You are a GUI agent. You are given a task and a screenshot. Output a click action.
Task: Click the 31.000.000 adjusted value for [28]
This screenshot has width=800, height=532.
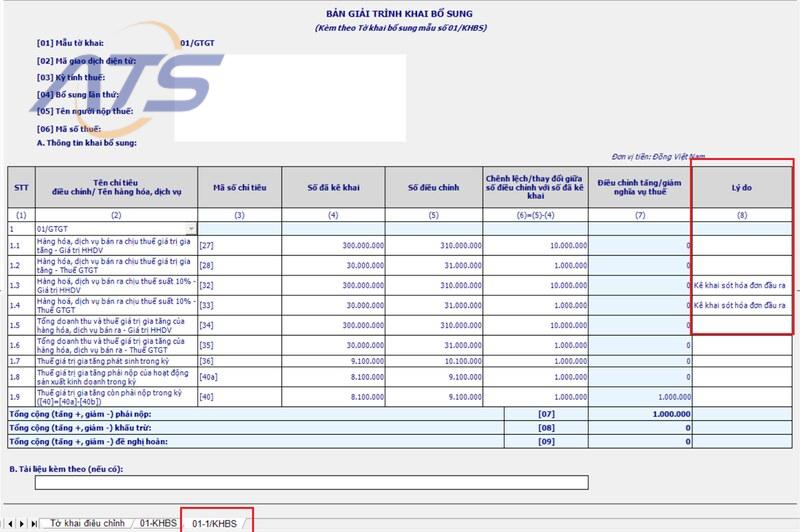click(434, 265)
